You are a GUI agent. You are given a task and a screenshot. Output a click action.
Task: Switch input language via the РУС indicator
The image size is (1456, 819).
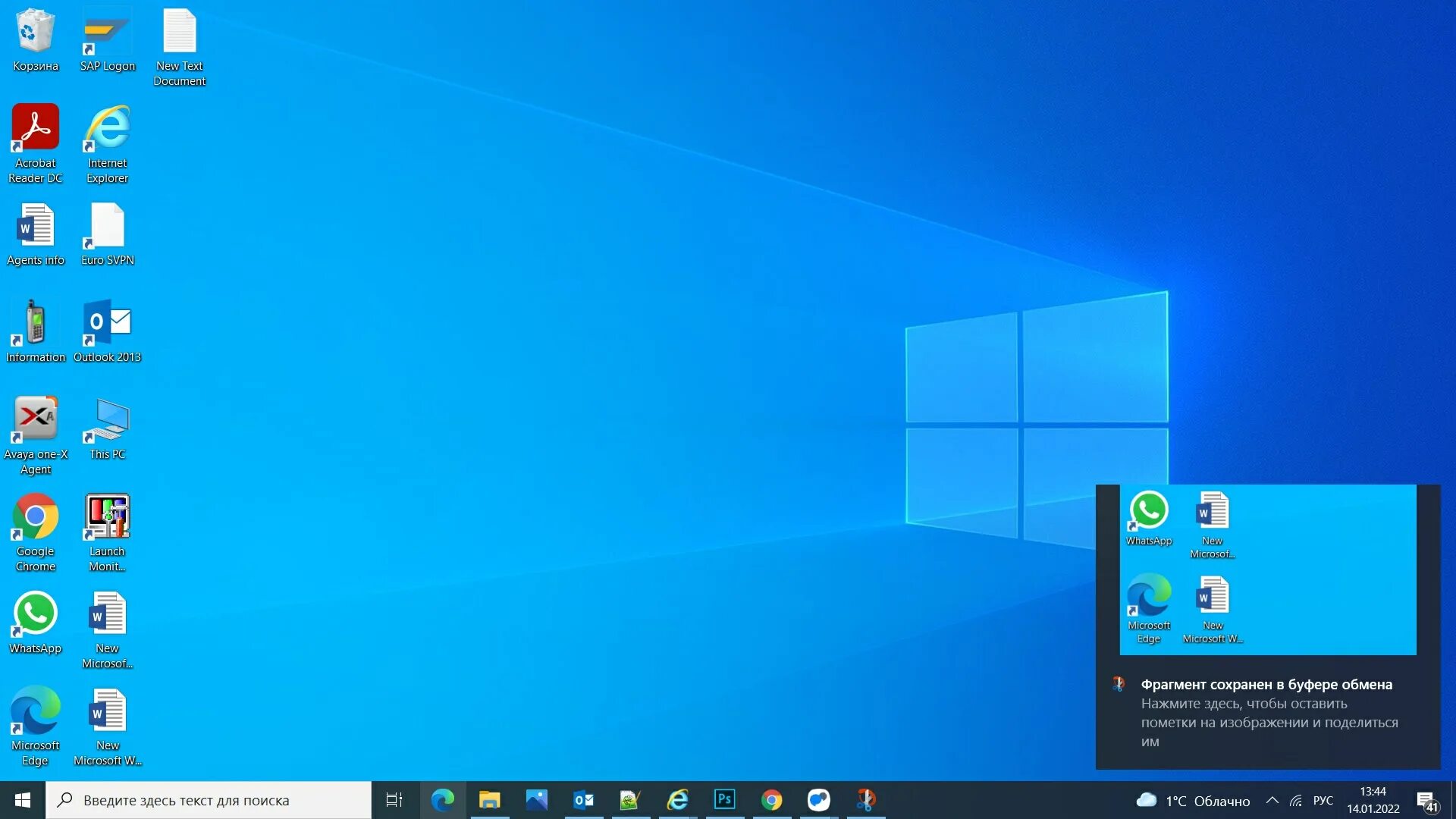pos(1323,800)
